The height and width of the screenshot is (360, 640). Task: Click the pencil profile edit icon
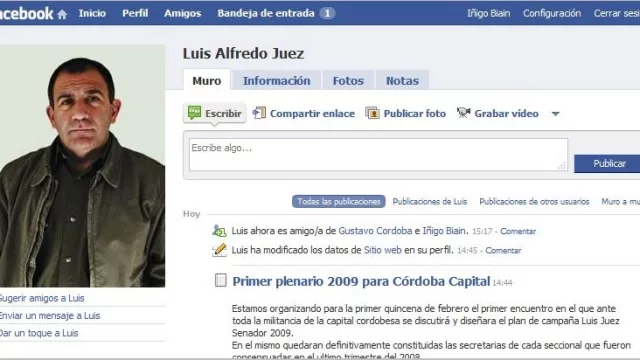pos(220,250)
